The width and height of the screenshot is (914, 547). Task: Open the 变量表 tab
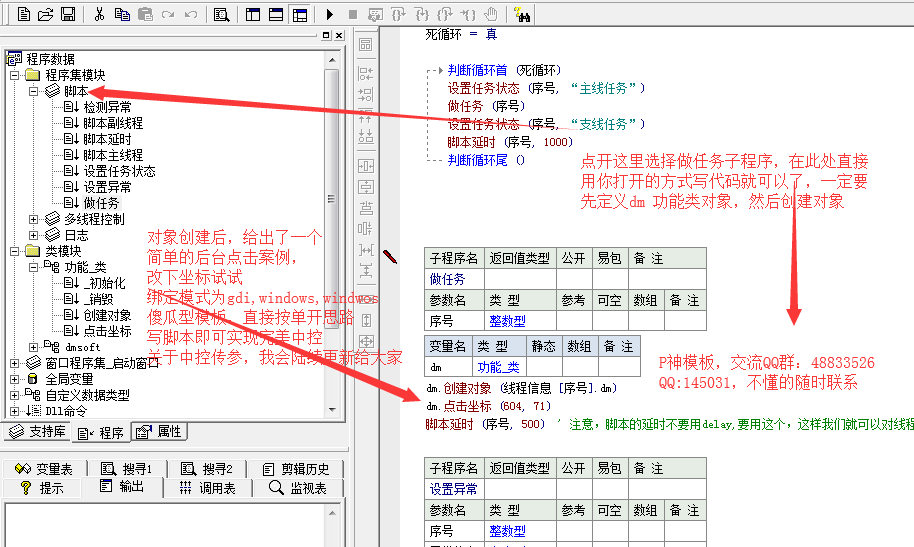pyautogui.click(x=44, y=469)
